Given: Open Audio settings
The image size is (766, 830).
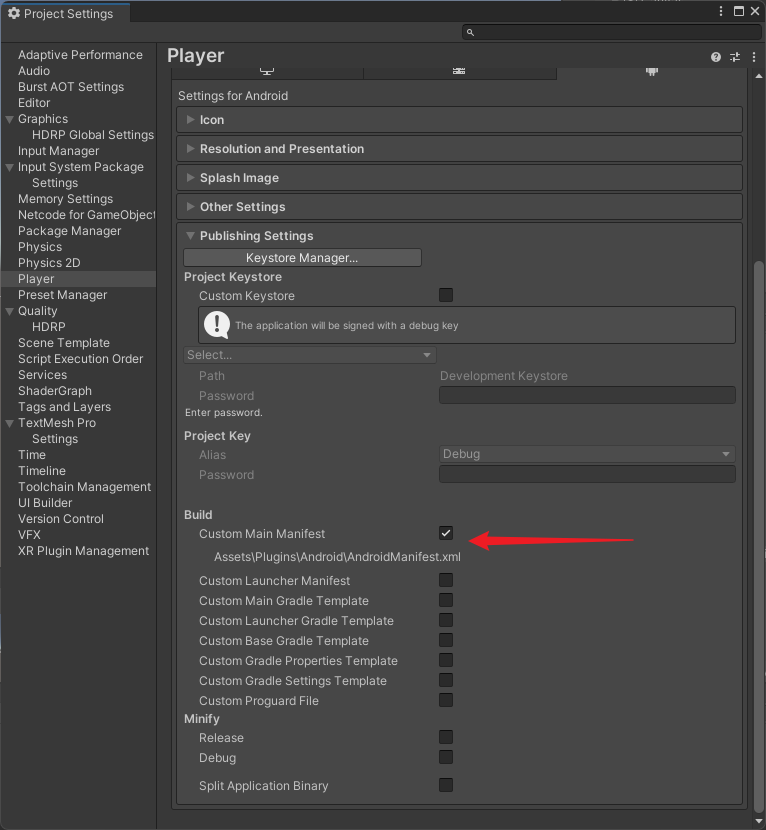Looking at the screenshot, I should pos(34,71).
